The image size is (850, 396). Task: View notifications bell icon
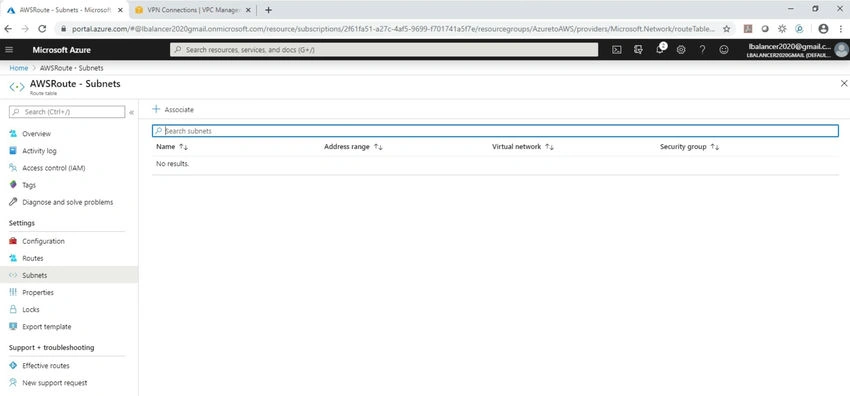coord(660,50)
